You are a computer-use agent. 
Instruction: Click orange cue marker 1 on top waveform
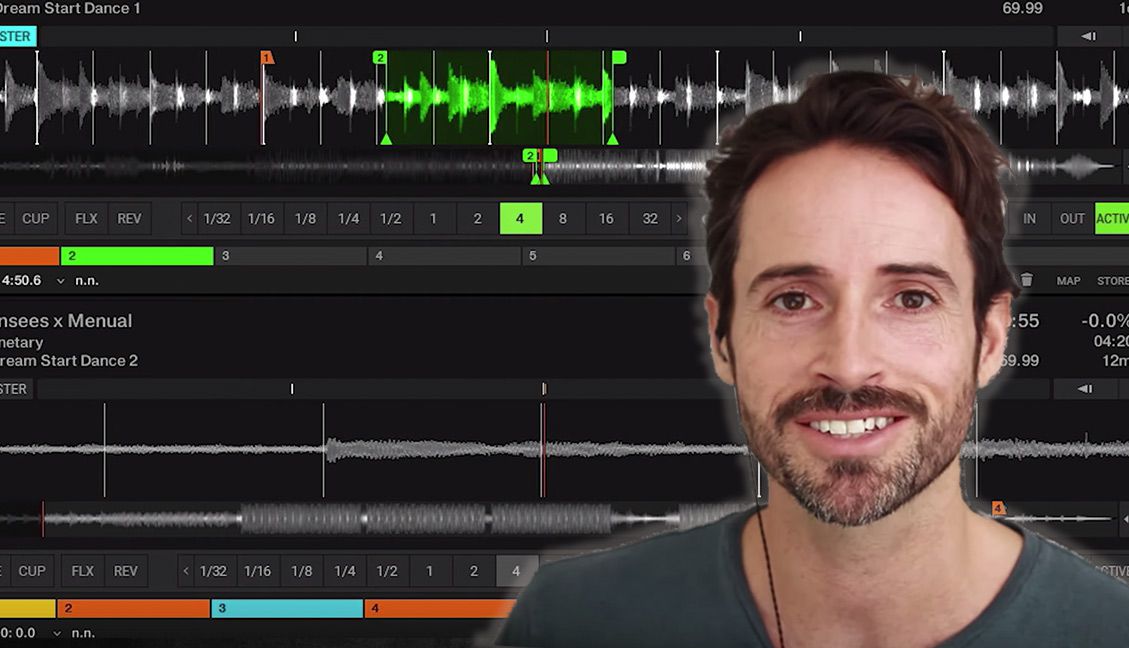267,58
